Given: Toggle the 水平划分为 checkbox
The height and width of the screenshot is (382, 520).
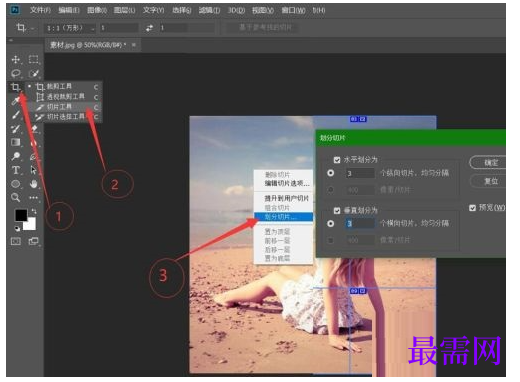Looking at the screenshot, I should [x=337, y=160].
